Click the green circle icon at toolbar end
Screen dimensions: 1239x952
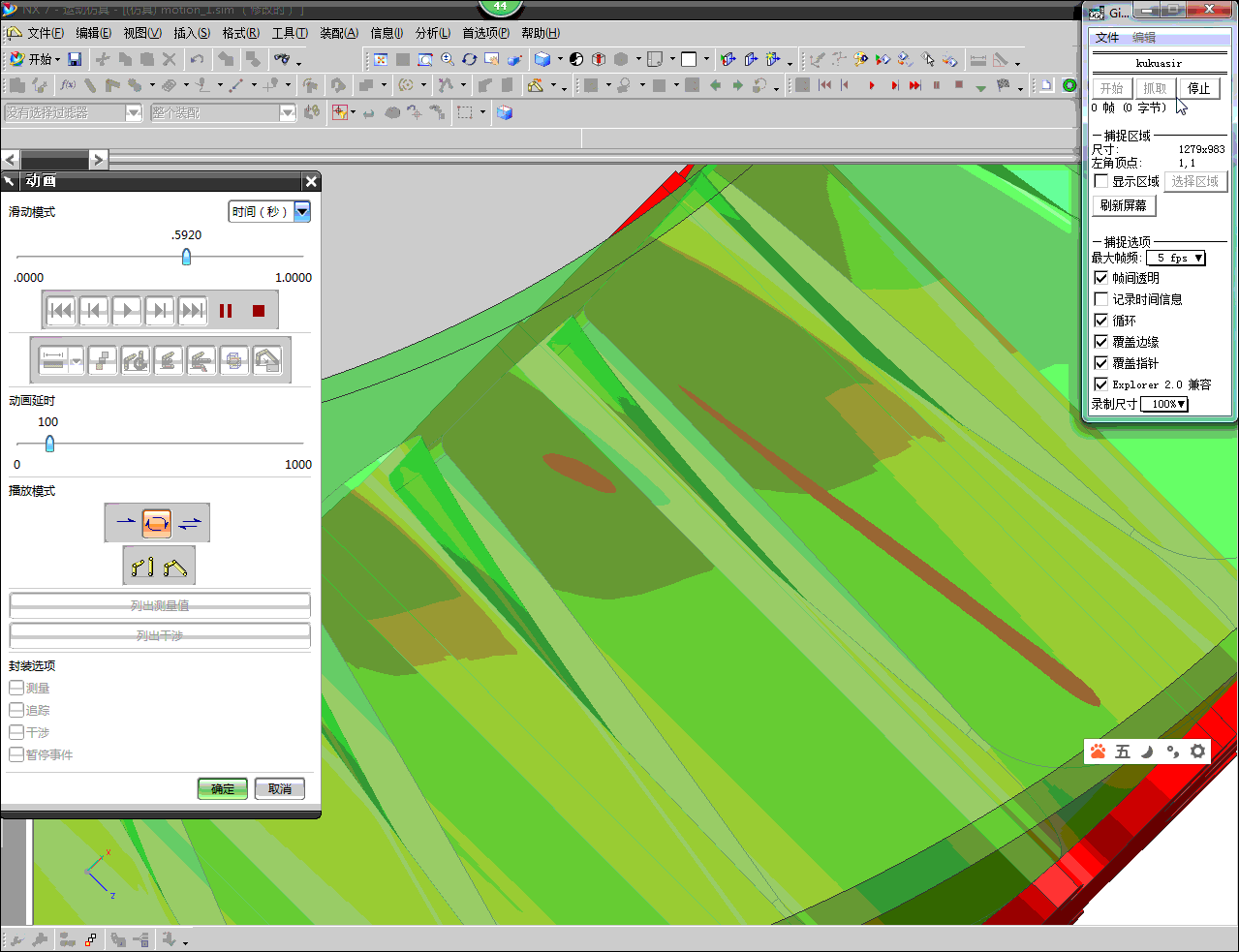1069,85
